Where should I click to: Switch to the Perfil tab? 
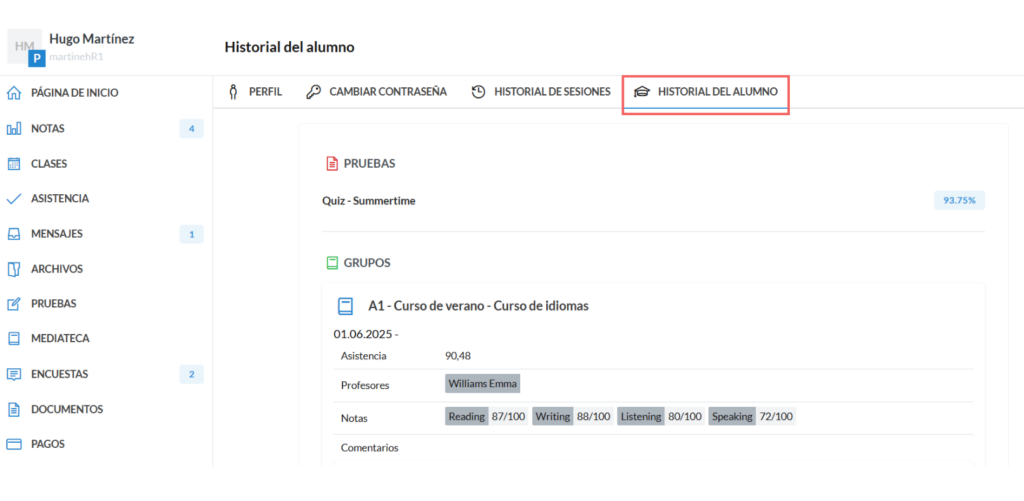(x=256, y=92)
